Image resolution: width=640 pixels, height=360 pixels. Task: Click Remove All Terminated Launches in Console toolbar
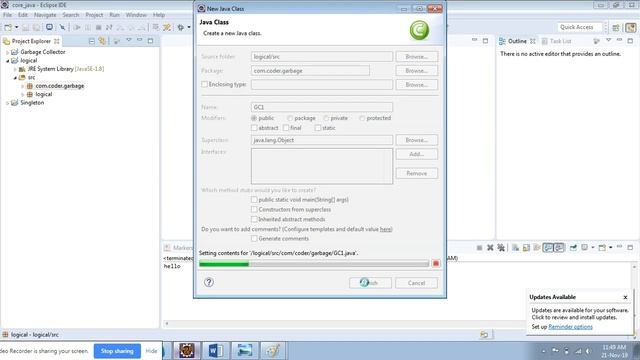[x=501, y=247]
